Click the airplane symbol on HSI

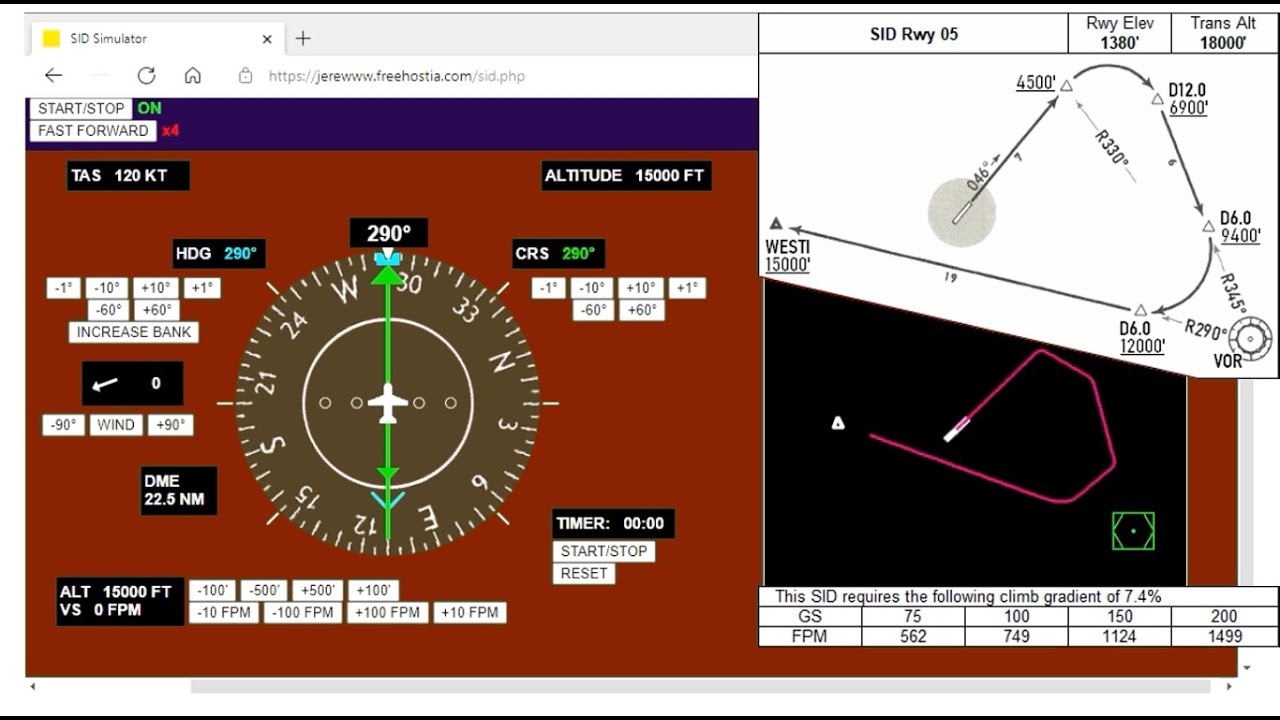[388, 404]
